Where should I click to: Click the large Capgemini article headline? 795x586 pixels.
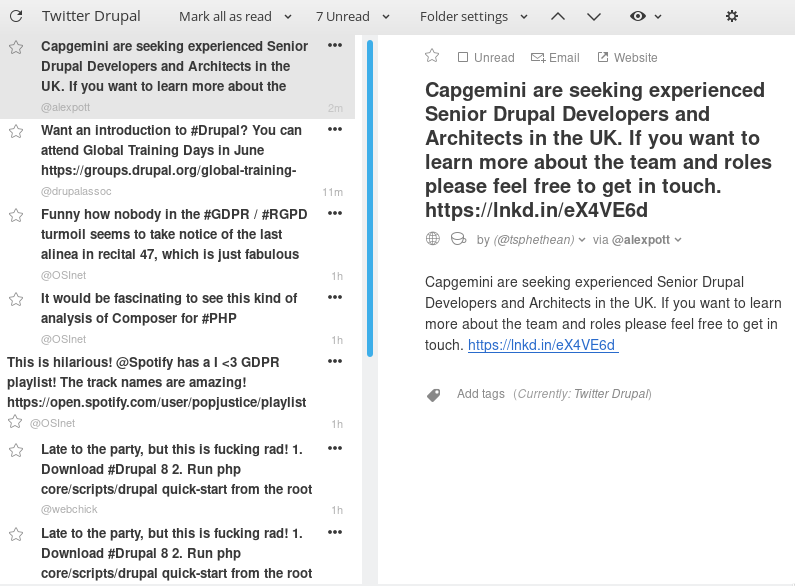coord(598,150)
